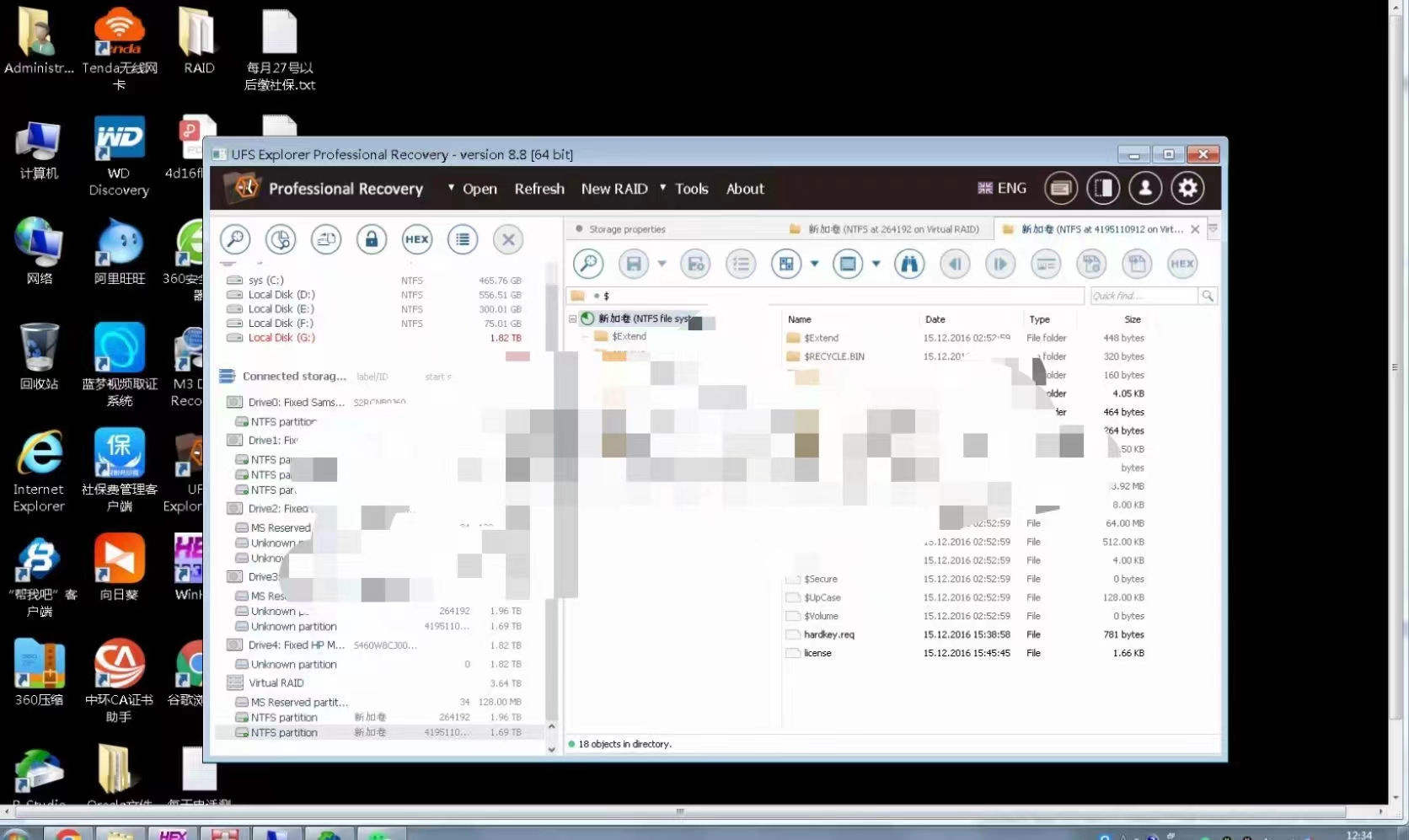Image resolution: width=1409 pixels, height=840 pixels.
Task: Click the next arrow icon in file toolbar
Action: point(1000,264)
